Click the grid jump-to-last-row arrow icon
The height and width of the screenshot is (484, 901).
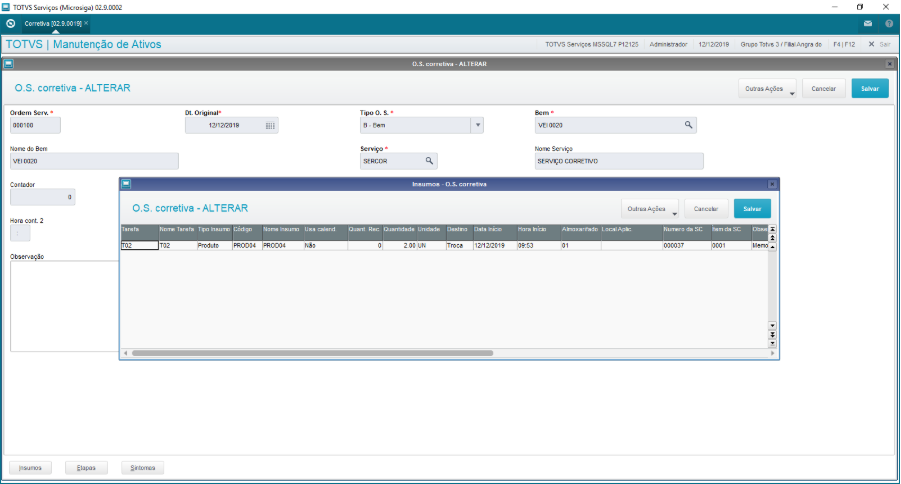[x=772, y=343]
